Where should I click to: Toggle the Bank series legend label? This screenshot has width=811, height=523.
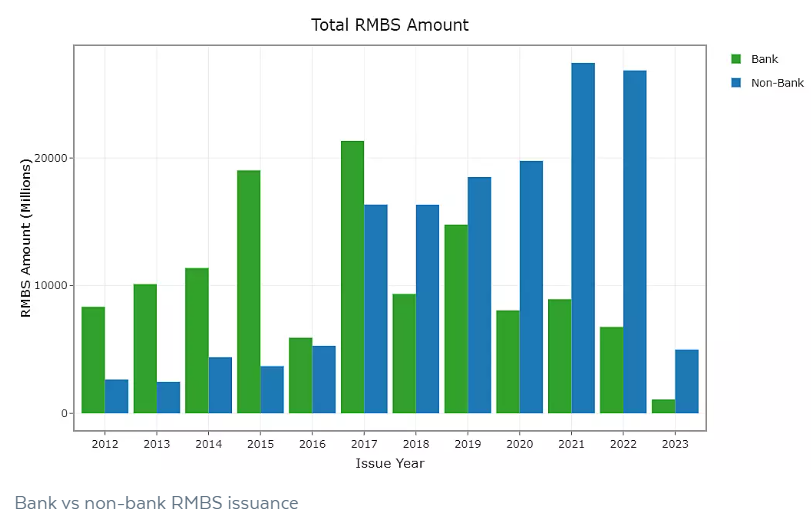coord(764,60)
